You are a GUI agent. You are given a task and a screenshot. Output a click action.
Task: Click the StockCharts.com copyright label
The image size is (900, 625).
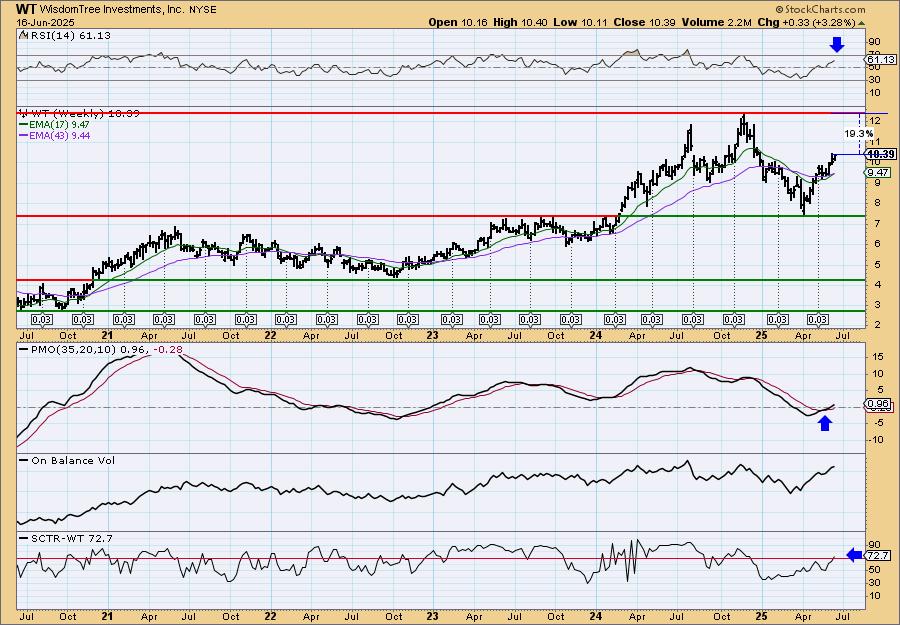click(x=820, y=9)
